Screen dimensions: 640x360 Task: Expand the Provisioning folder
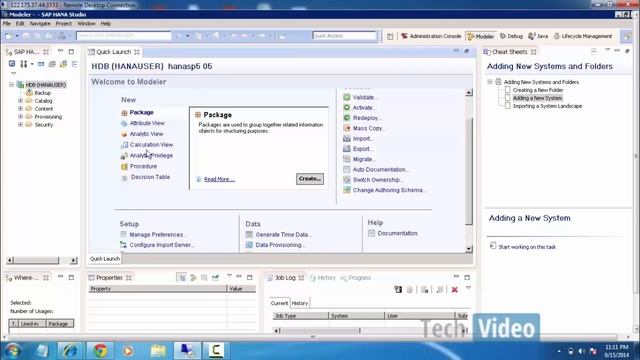click(20, 117)
